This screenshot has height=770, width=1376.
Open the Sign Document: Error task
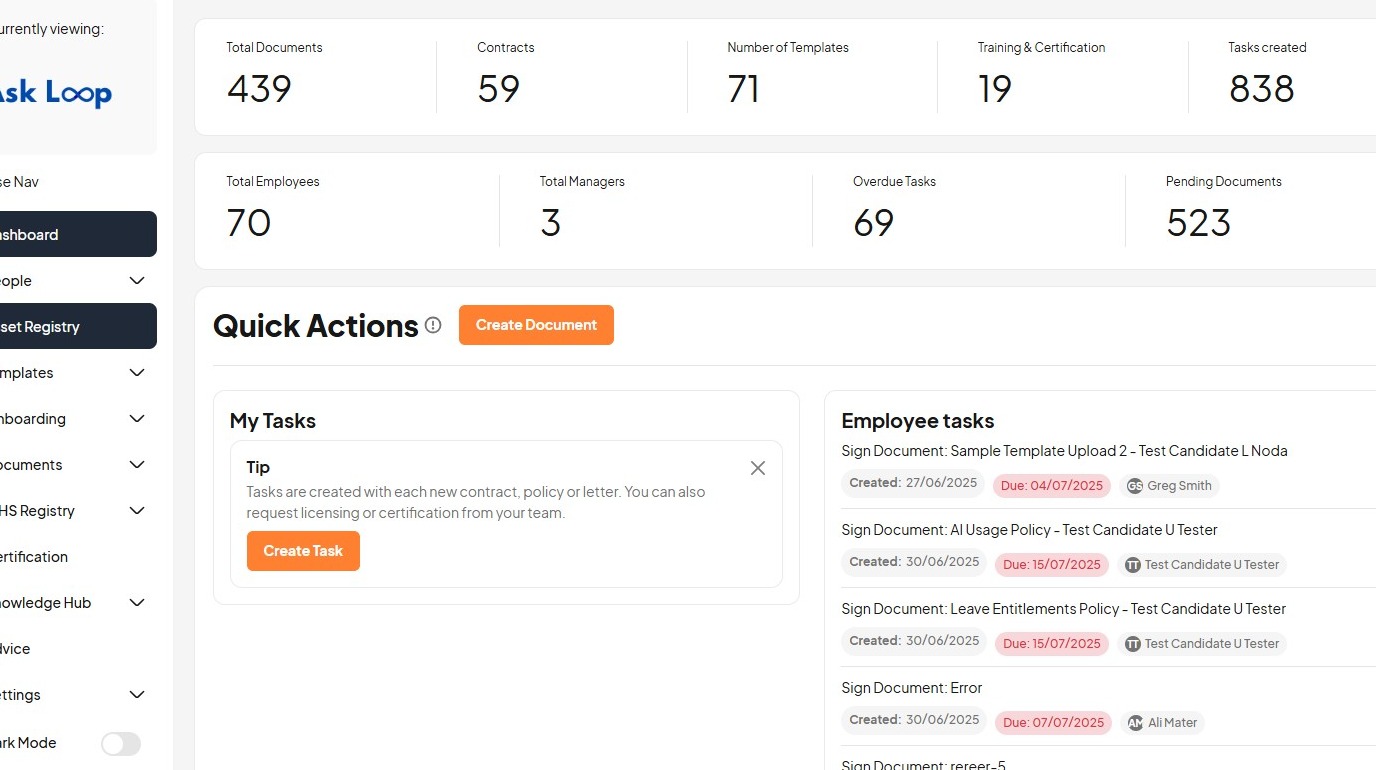[x=912, y=688]
